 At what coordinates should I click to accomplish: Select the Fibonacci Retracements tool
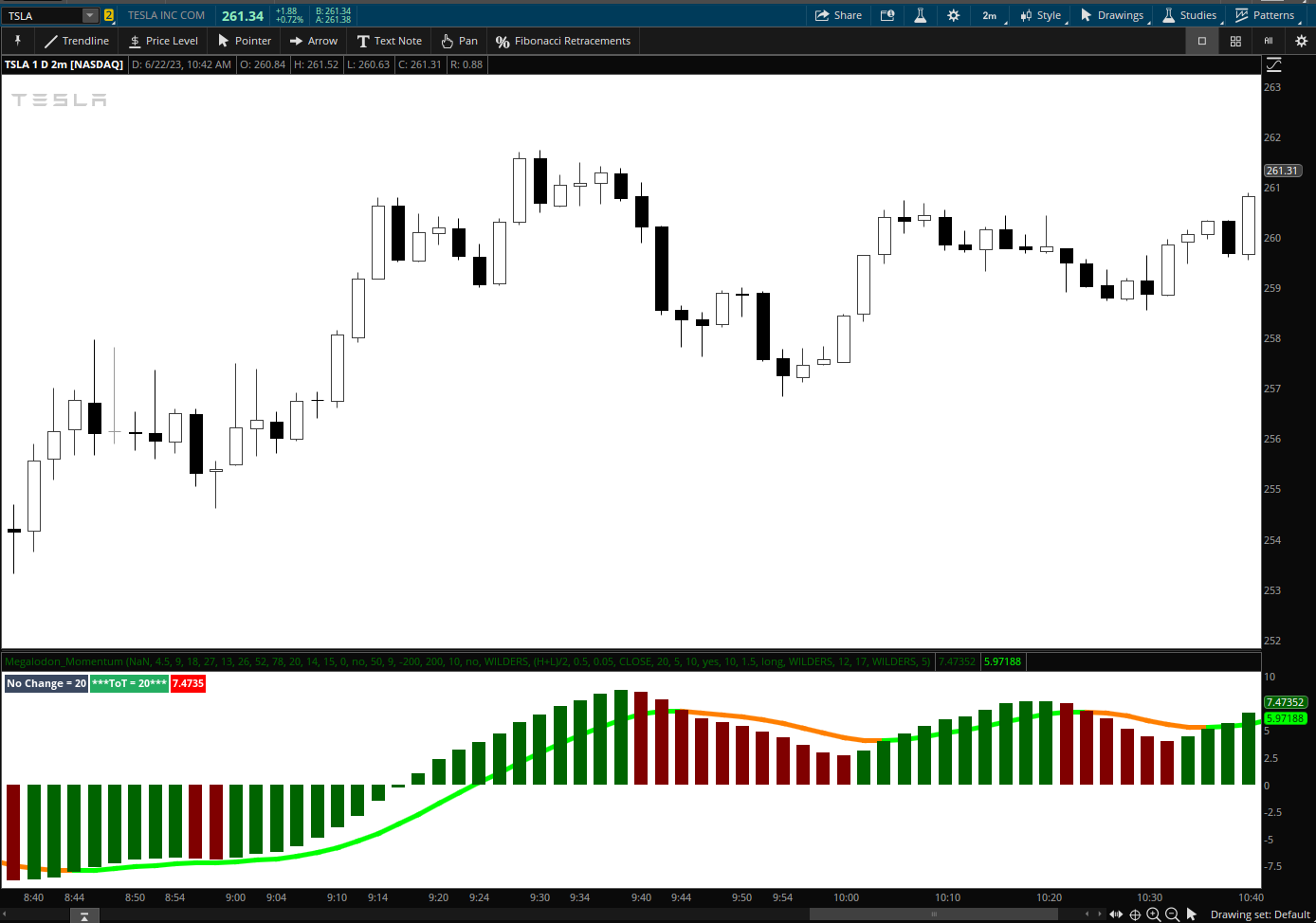(x=563, y=41)
